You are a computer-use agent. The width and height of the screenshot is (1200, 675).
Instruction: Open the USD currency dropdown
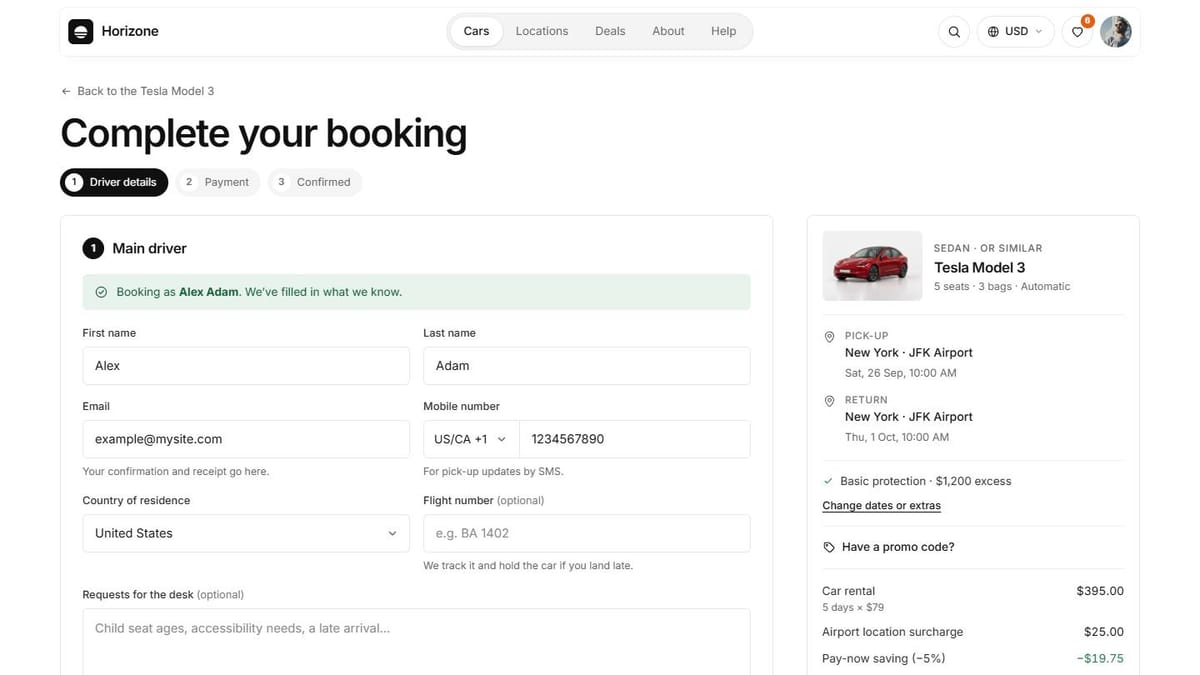pyautogui.click(x=1015, y=32)
